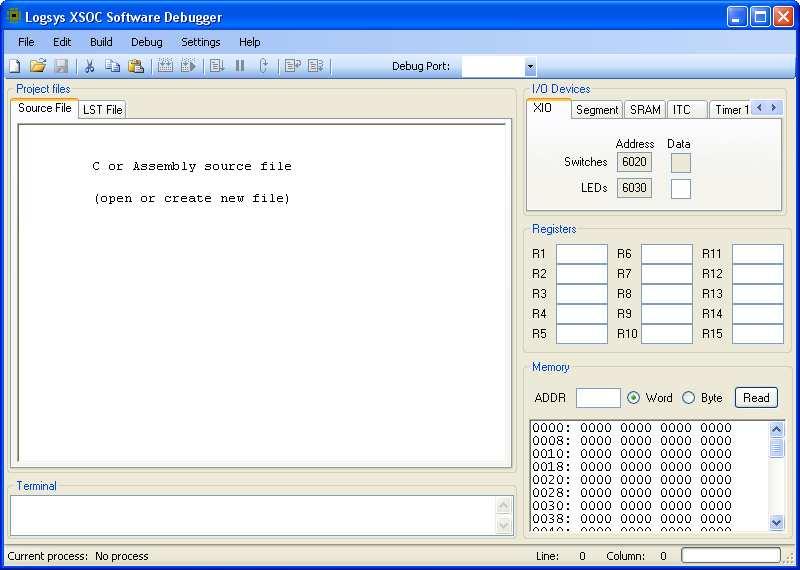Click the Read memory button
The height and width of the screenshot is (570, 800).
(x=756, y=398)
